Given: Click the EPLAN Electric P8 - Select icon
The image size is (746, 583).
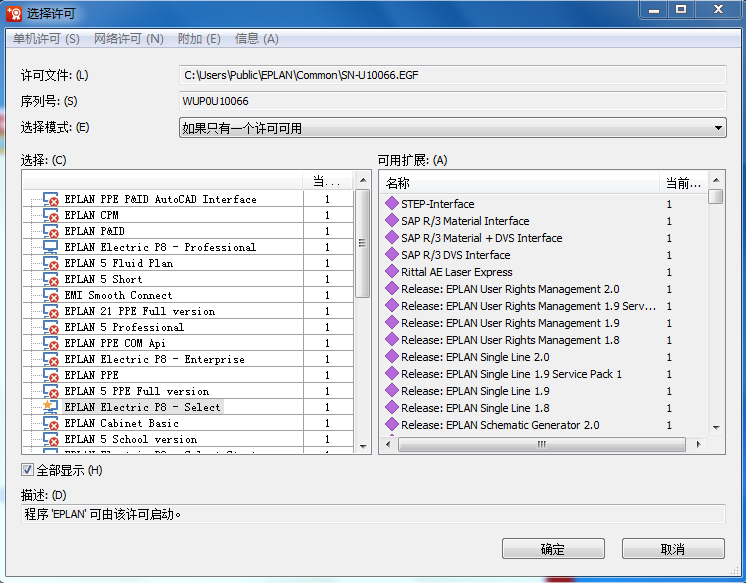Looking at the screenshot, I should pos(50,407).
